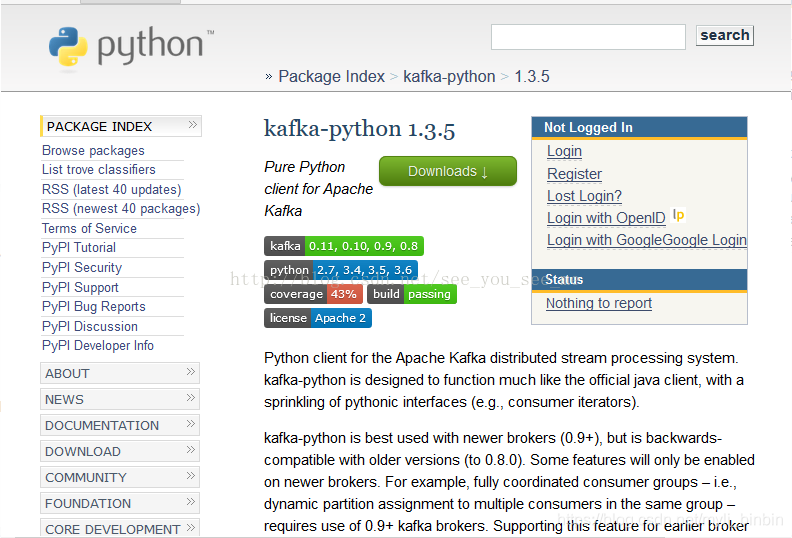Expand the ABOUT sidebar section

120,373
